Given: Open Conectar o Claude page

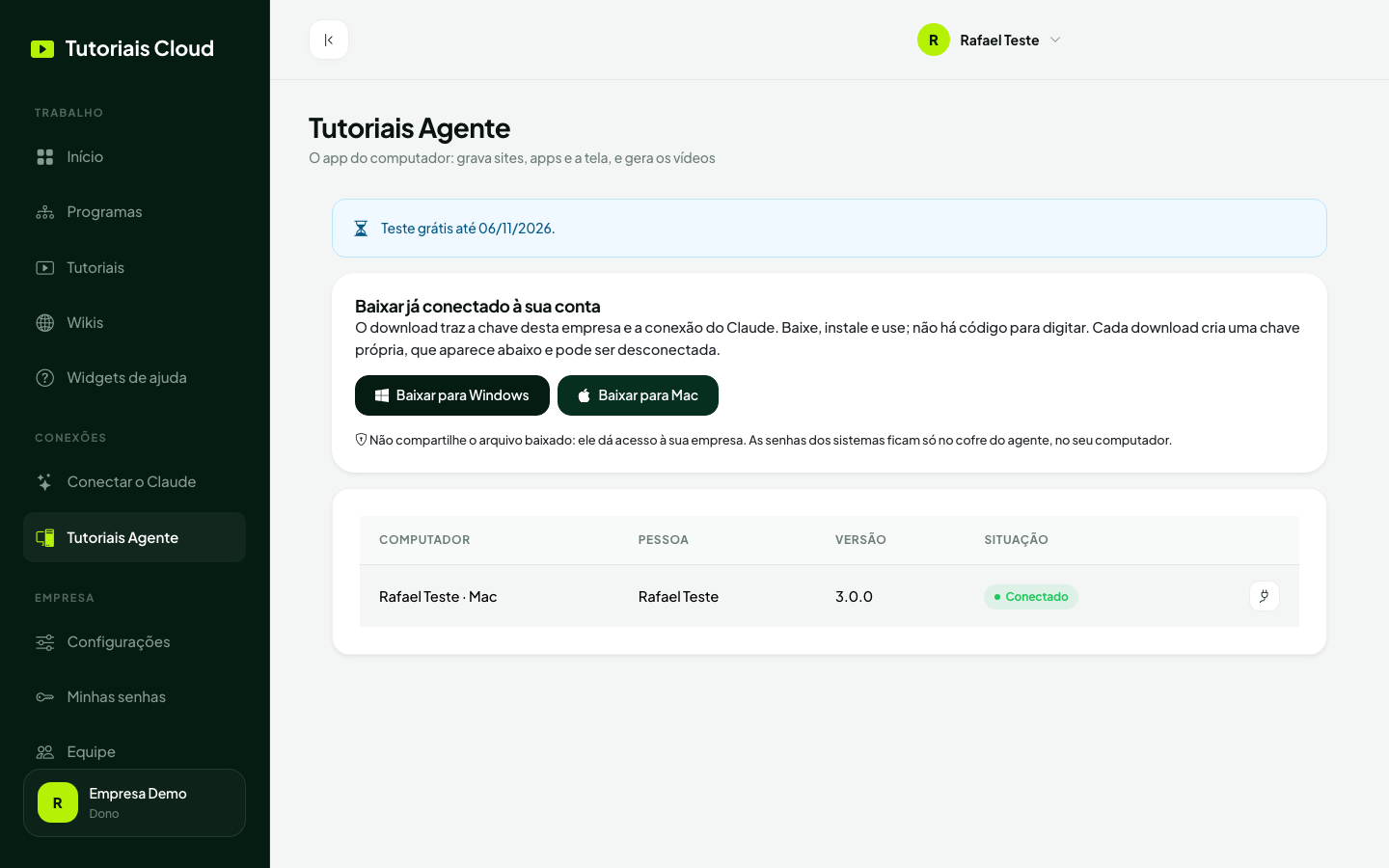Looking at the screenshot, I should pos(134,482).
